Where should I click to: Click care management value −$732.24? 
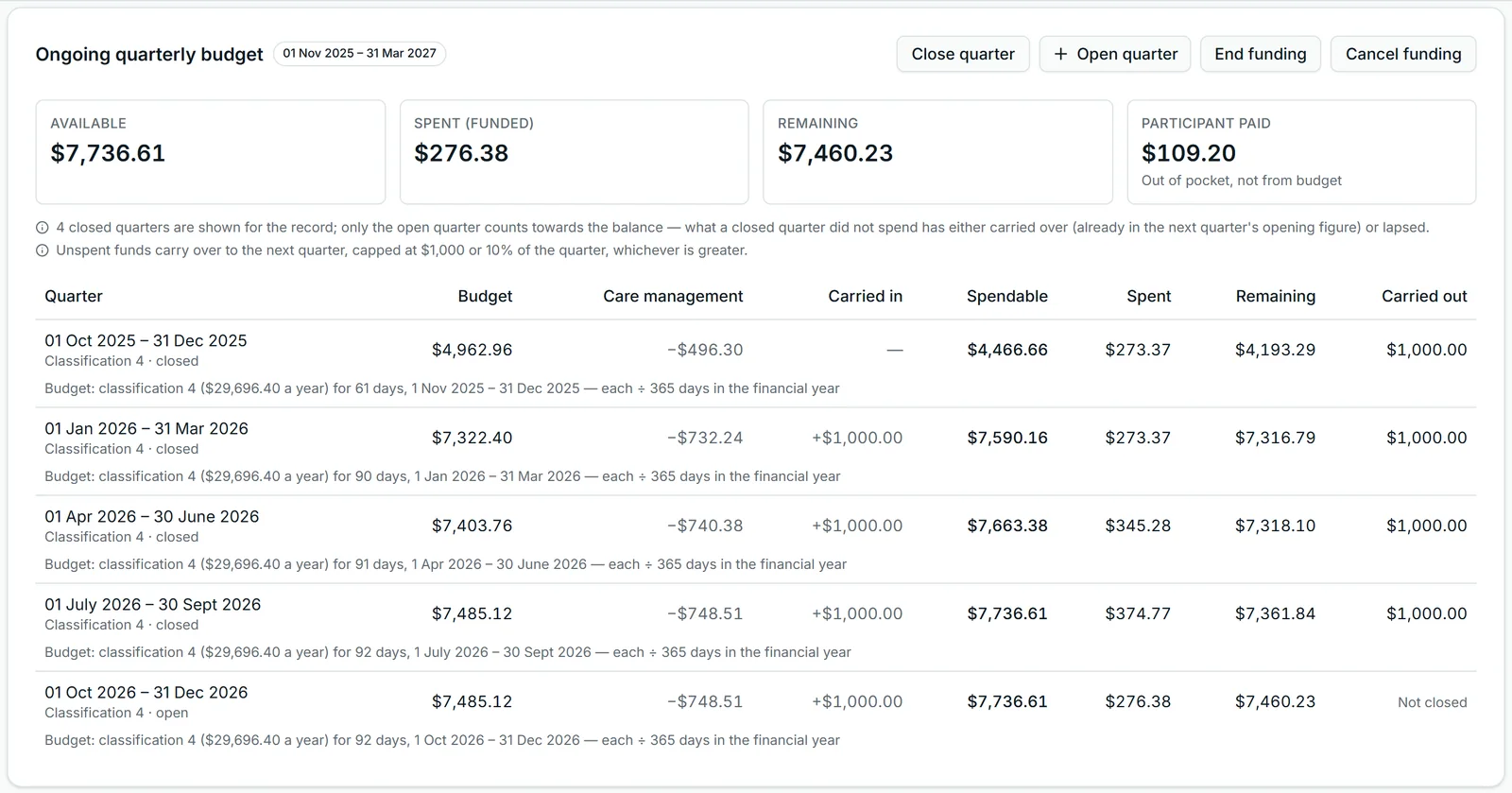click(705, 438)
